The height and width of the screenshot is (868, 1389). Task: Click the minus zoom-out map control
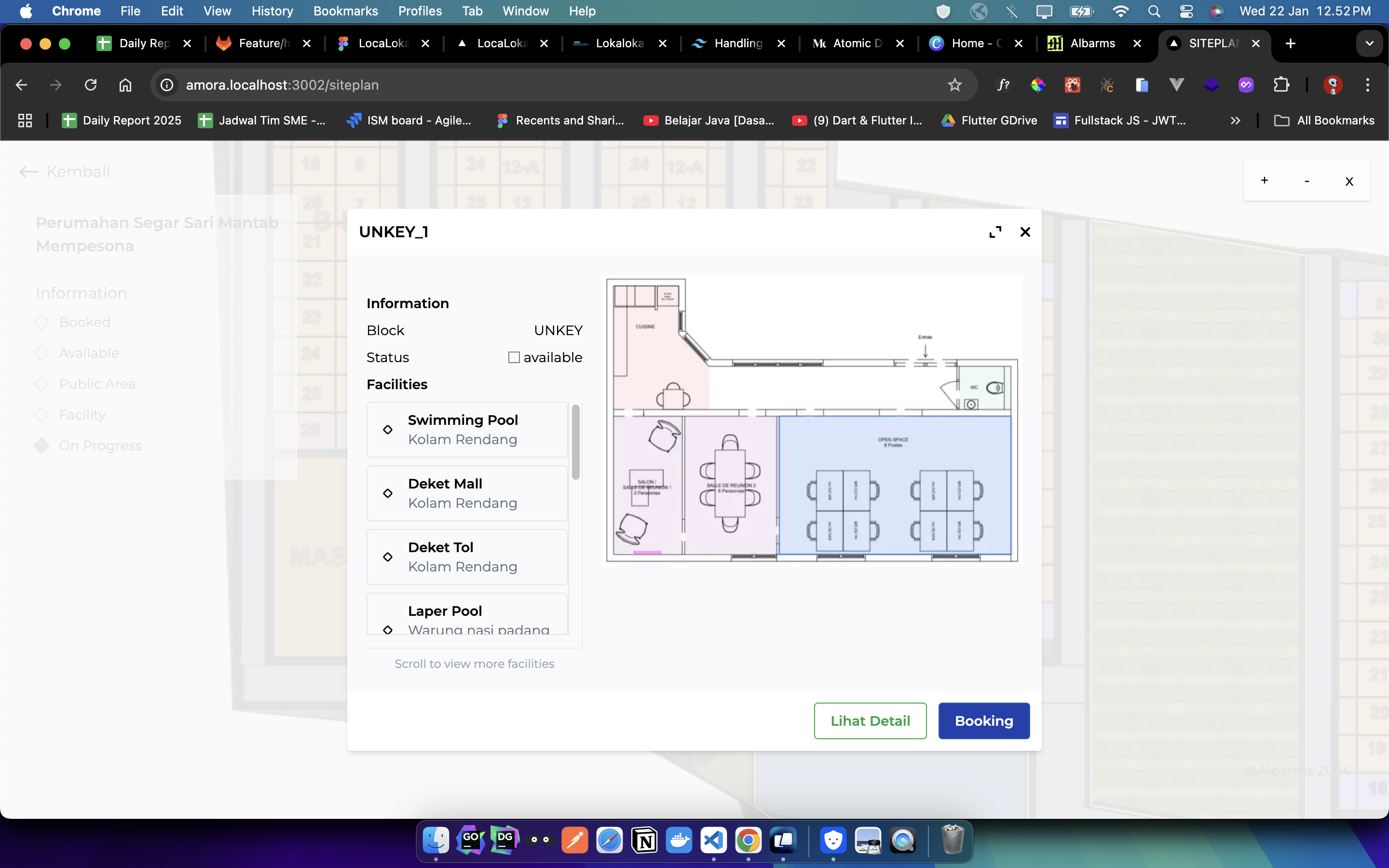click(1307, 180)
